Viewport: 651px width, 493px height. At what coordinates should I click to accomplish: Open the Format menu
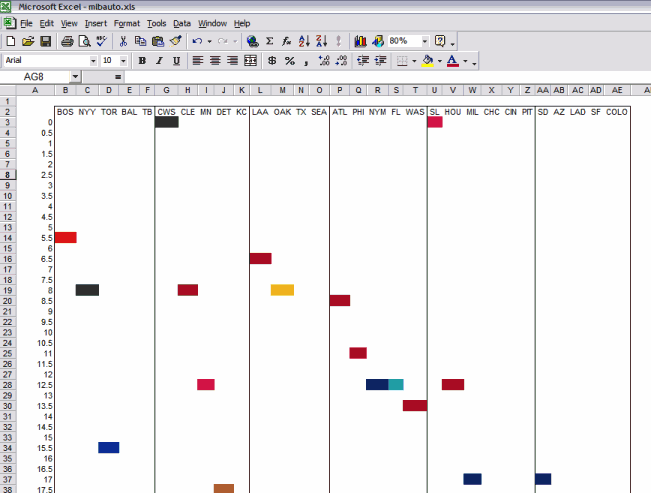point(127,23)
